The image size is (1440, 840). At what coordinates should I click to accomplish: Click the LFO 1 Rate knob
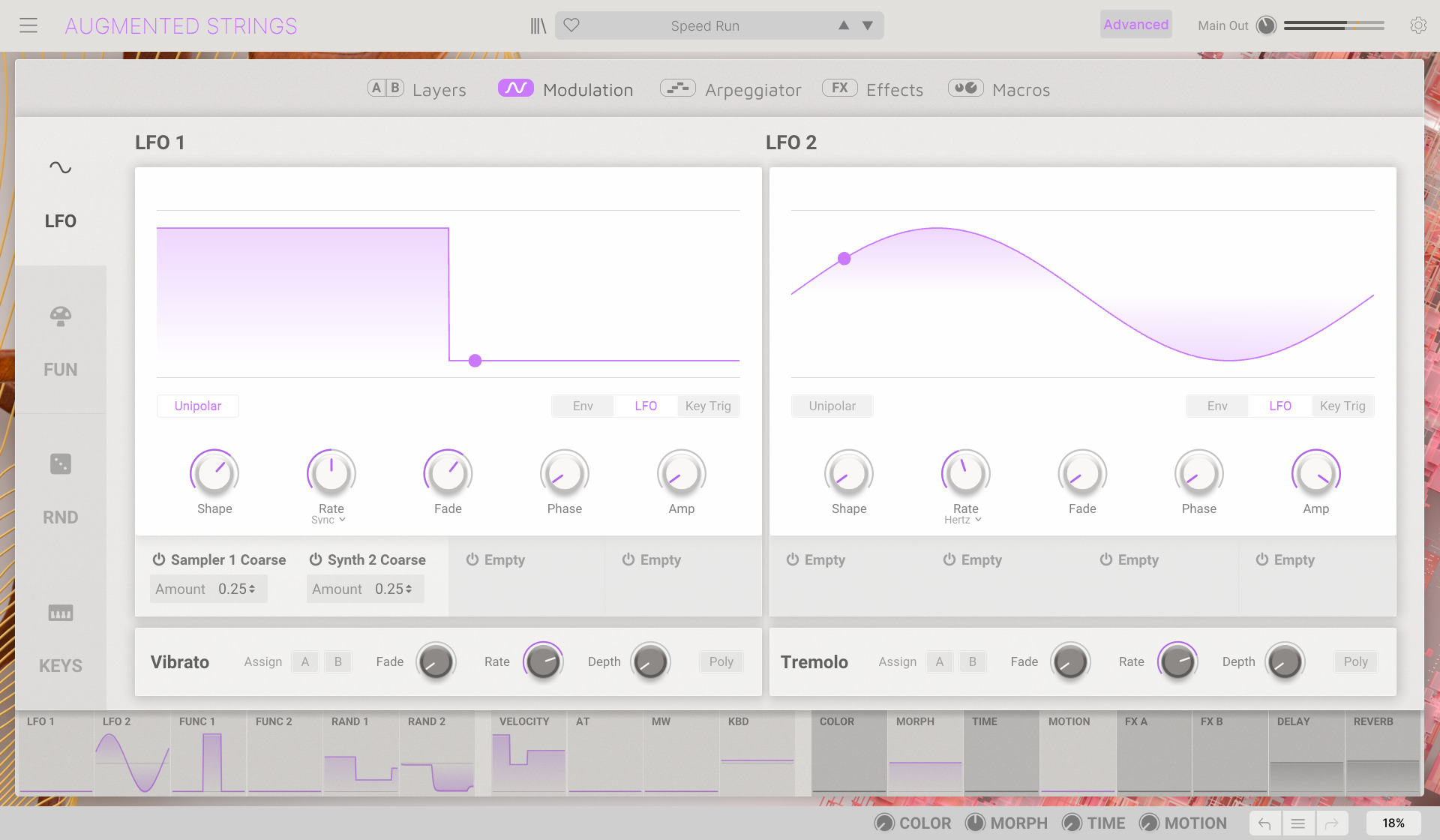coord(331,473)
